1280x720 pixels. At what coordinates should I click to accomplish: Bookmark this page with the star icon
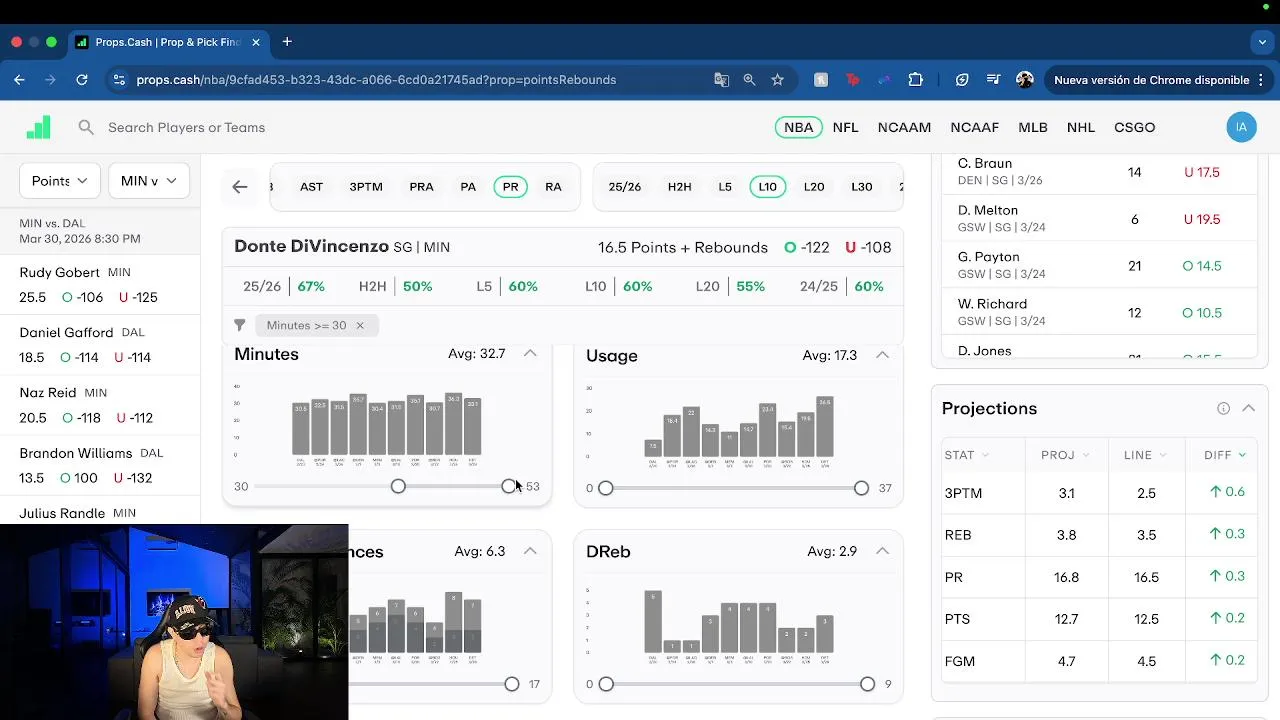777,80
